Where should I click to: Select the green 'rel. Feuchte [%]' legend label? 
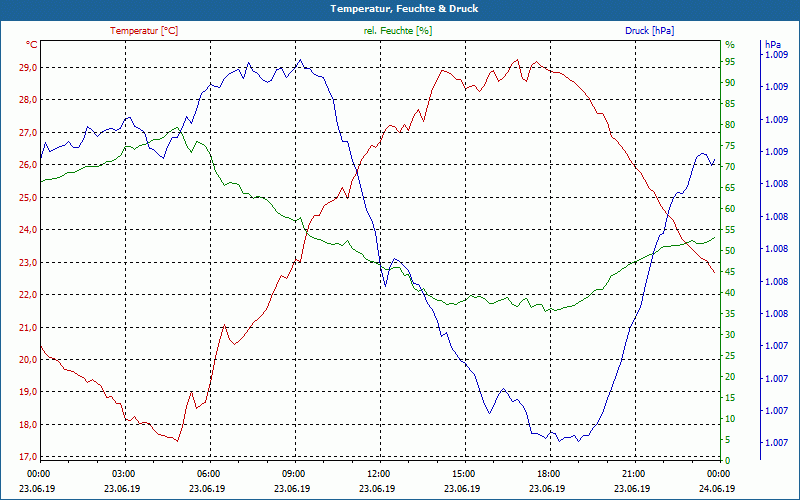pyautogui.click(x=397, y=31)
